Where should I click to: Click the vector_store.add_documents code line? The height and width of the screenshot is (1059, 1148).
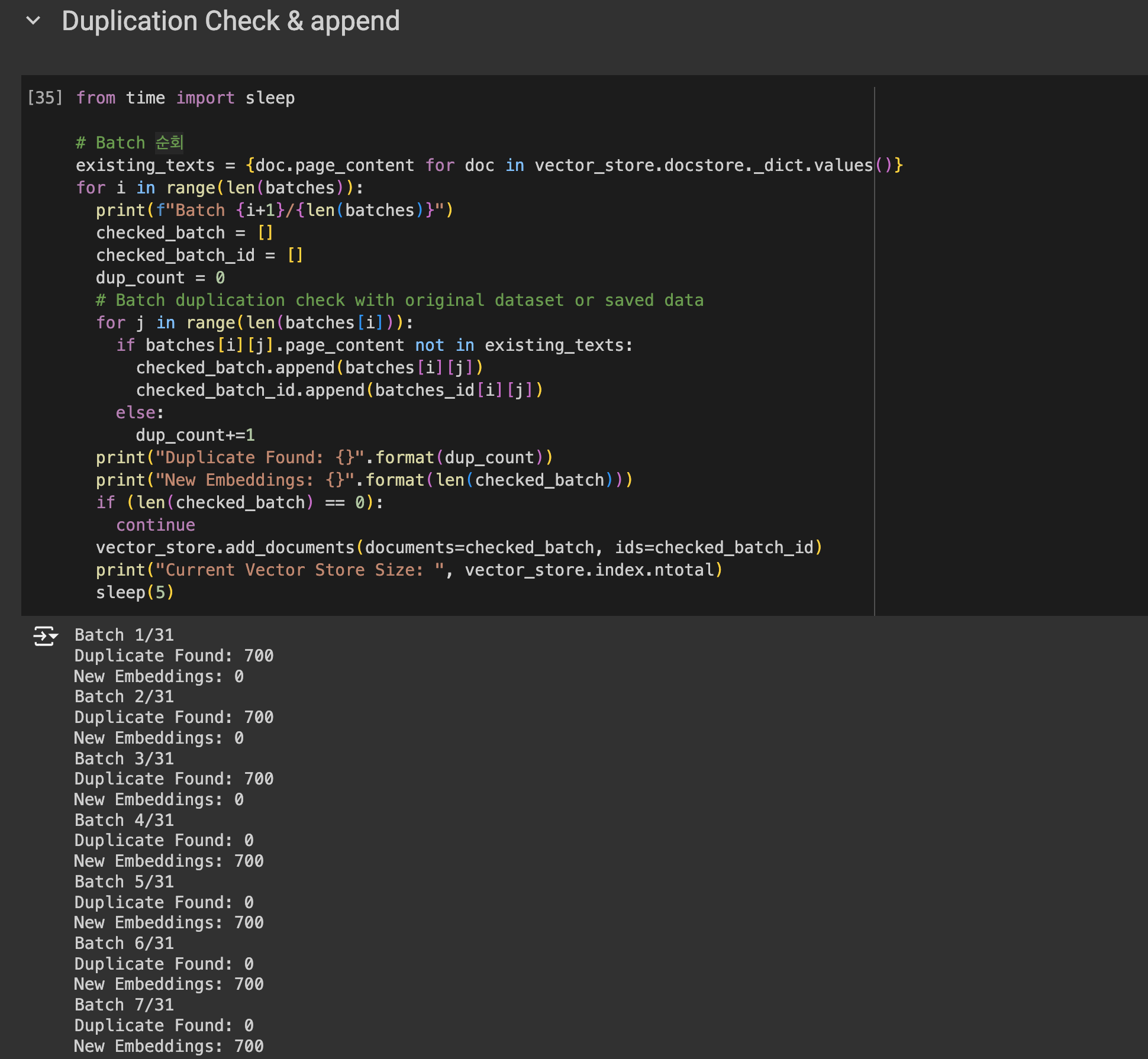459,547
